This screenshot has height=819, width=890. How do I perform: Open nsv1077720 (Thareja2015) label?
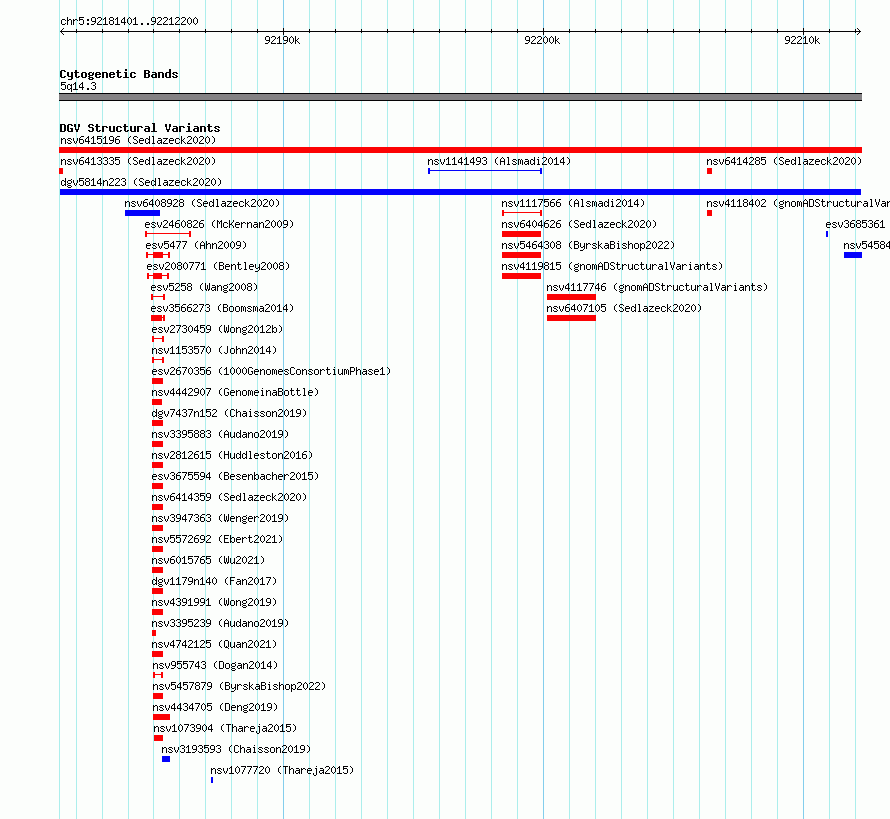click(x=282, y=770)
